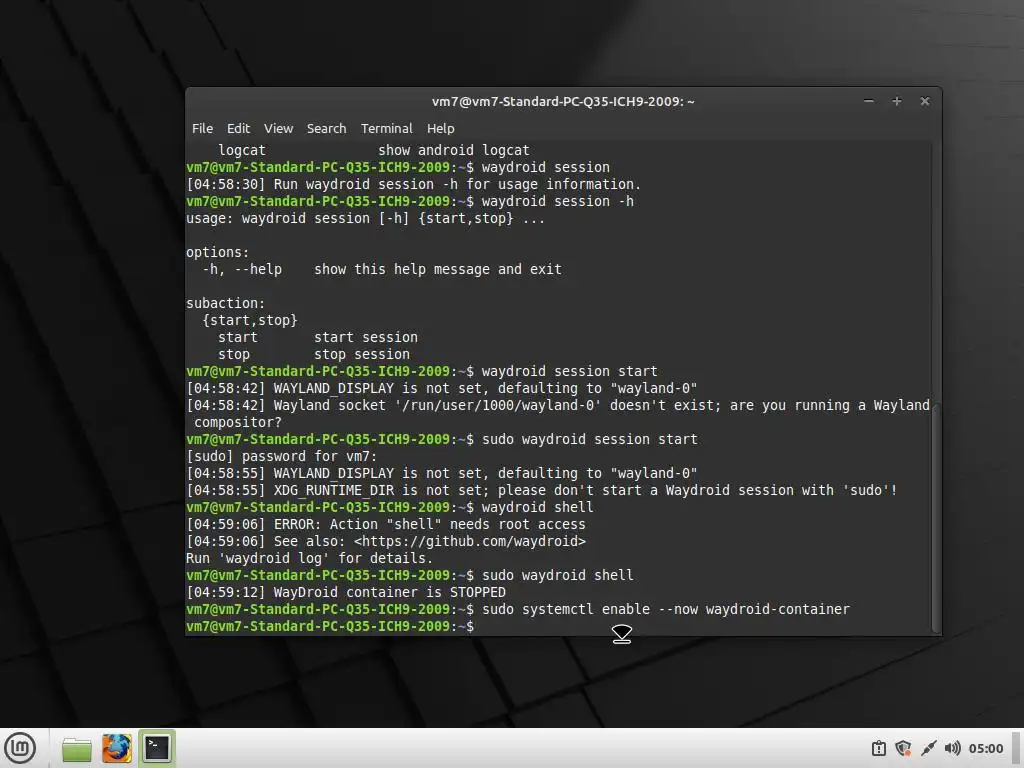
Task: Click the "options:" heading
Action: (x=217, y=252)
